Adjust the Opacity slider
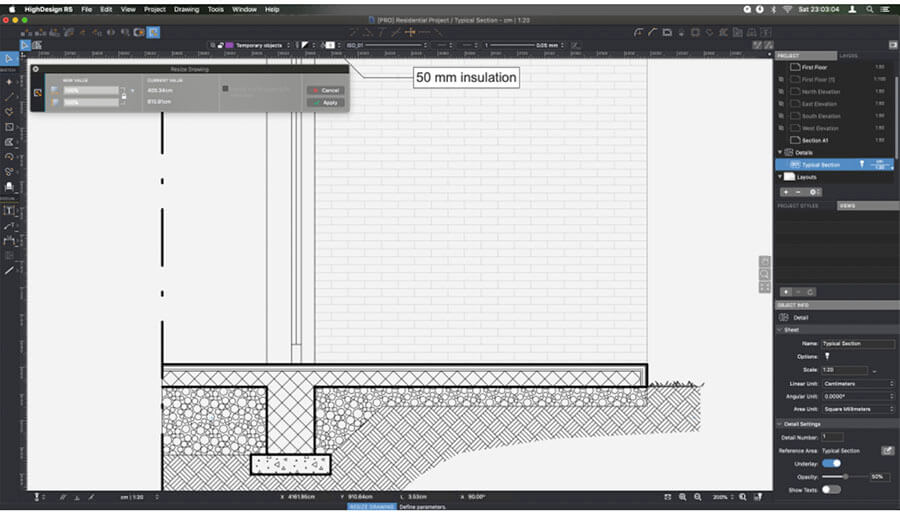The width and height of the screenshot is (900, 513). (x=846, y=476)
